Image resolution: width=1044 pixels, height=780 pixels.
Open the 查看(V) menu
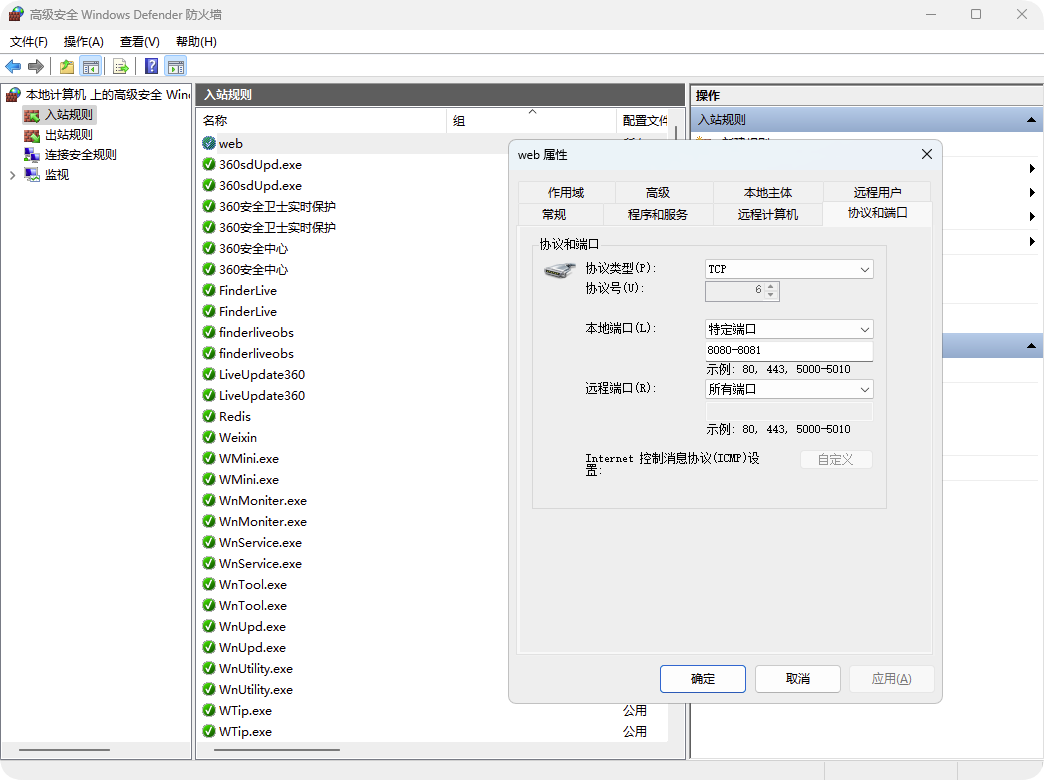click(139, 41)
